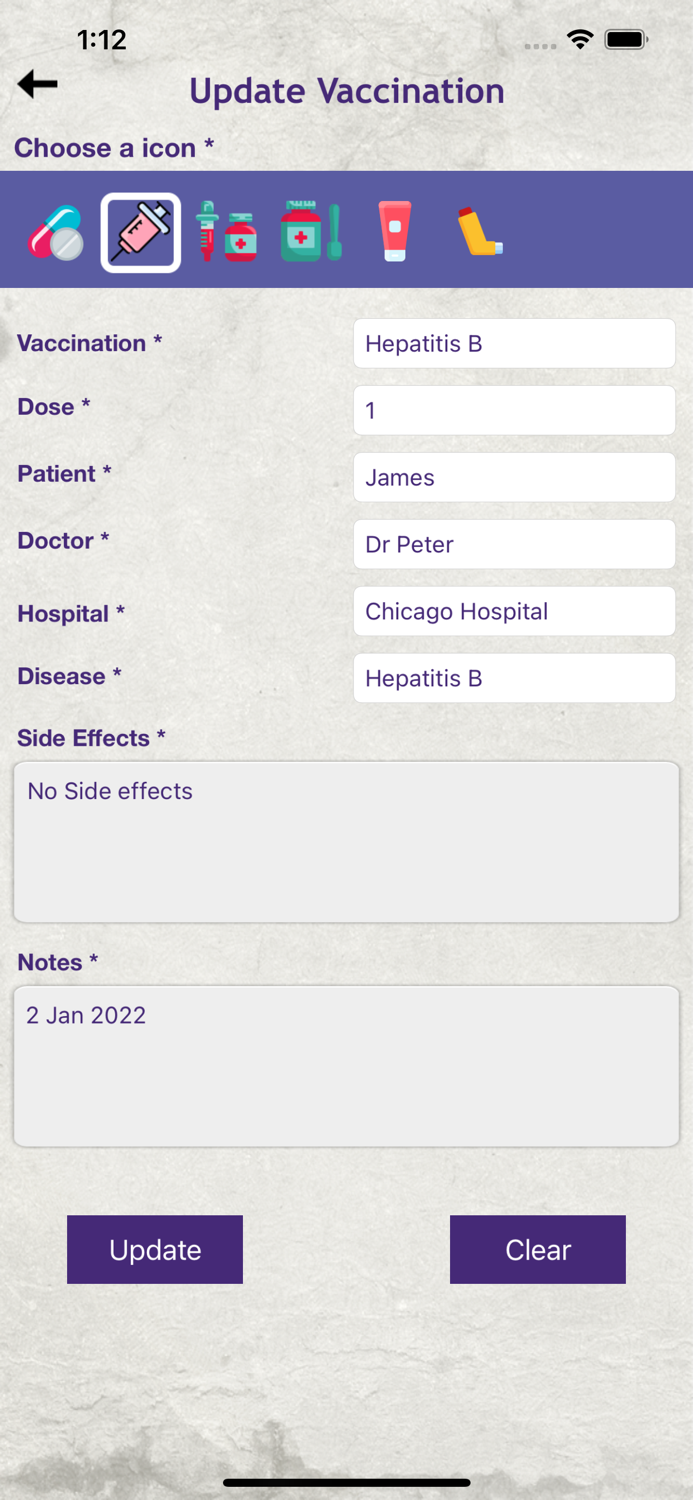This screenshot has height=1500, width=693.
Task: Click the Notes text area
Action: [346, 1065]
